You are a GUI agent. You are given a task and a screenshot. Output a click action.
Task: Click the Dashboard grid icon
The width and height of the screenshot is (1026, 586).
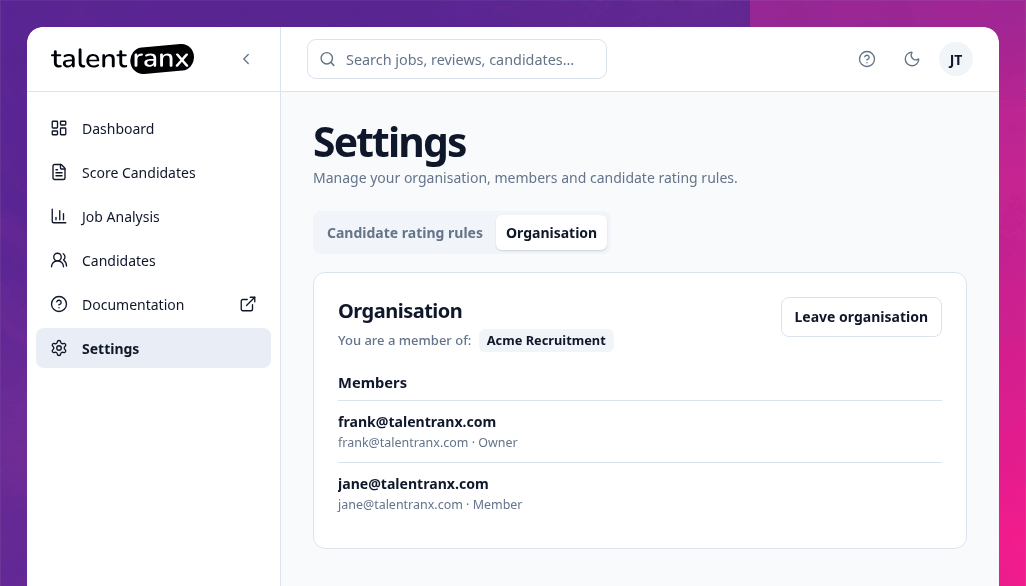pyautogui.click(x=59, y=128)
